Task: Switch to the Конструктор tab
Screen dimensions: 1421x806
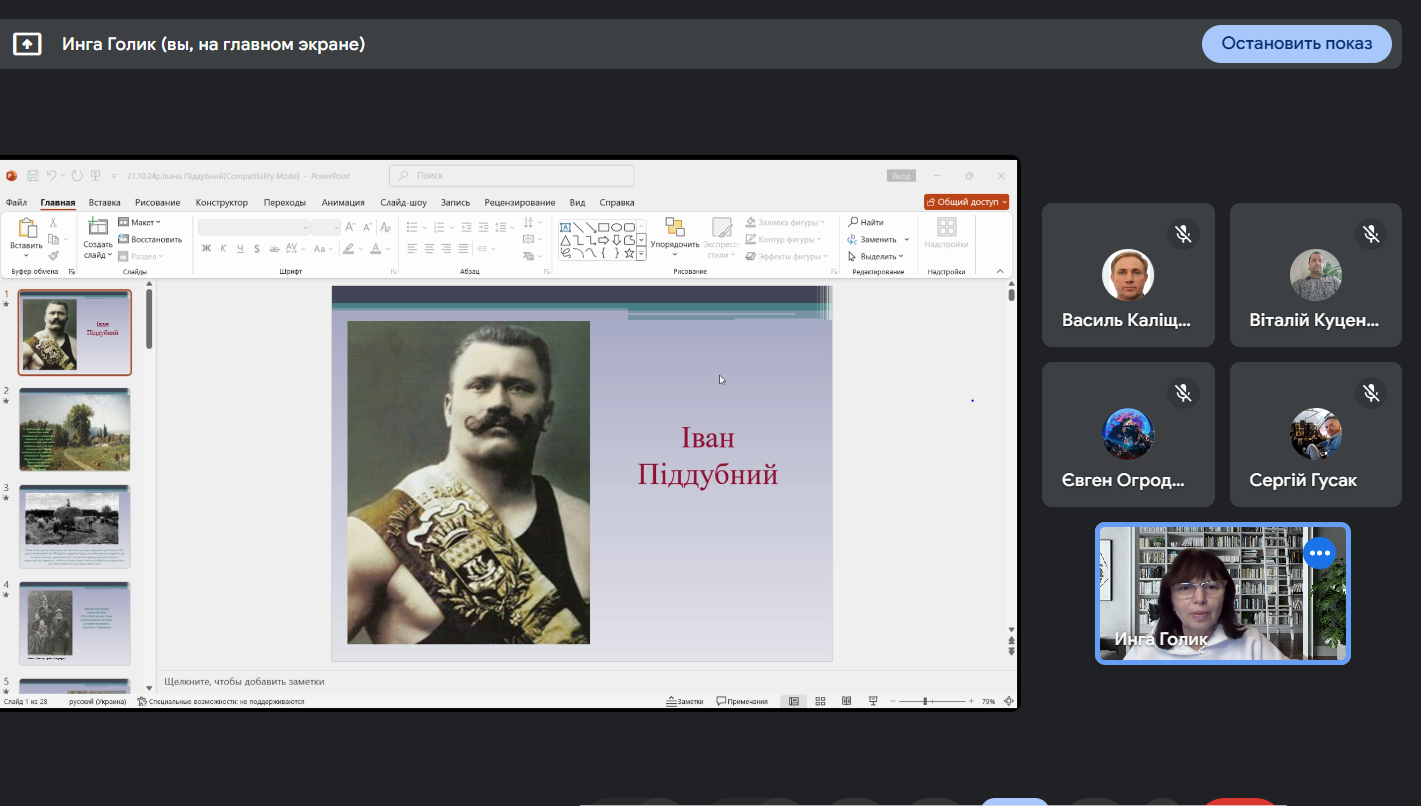Action: [x=222, y=203]
